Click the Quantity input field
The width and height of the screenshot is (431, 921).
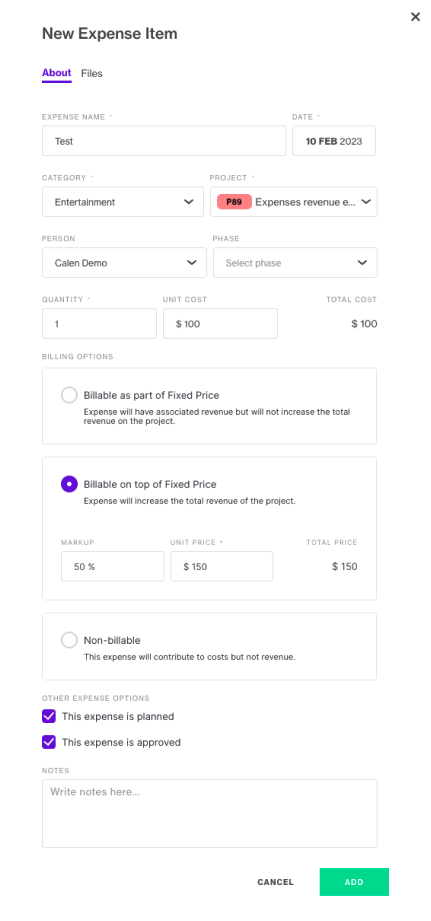pos(99,324)
